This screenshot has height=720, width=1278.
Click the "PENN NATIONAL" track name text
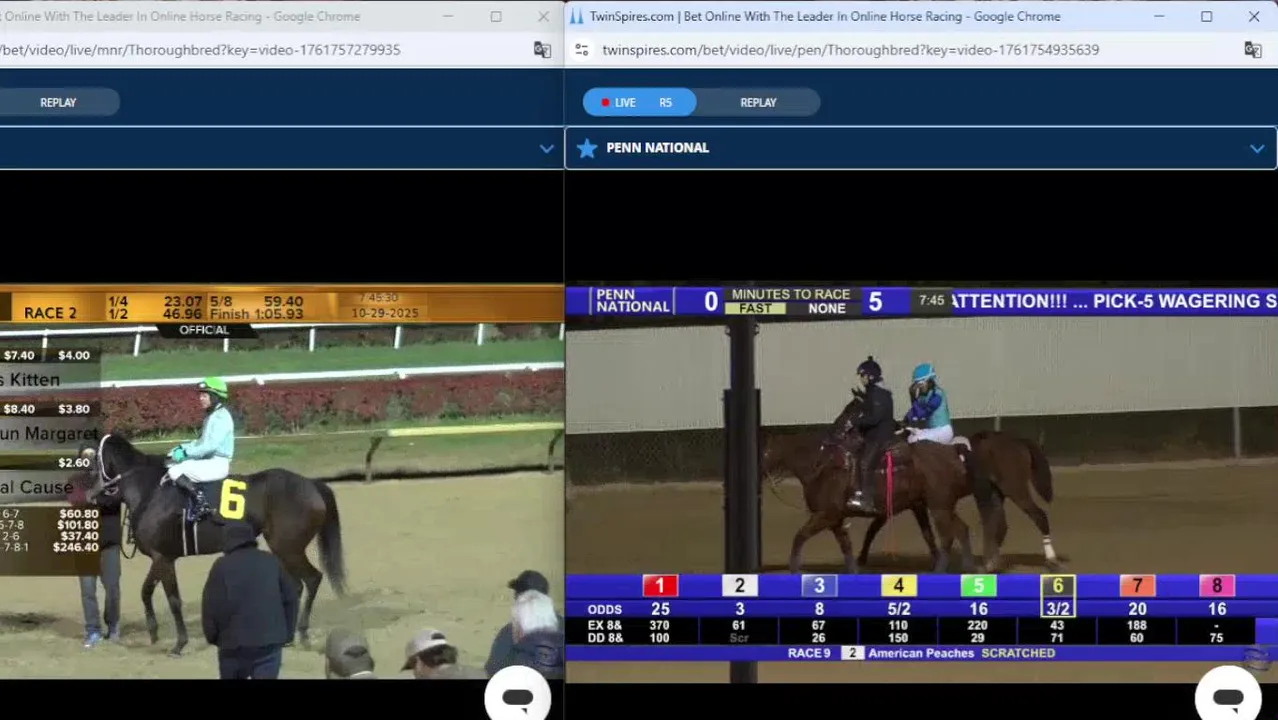coord(657,148)
